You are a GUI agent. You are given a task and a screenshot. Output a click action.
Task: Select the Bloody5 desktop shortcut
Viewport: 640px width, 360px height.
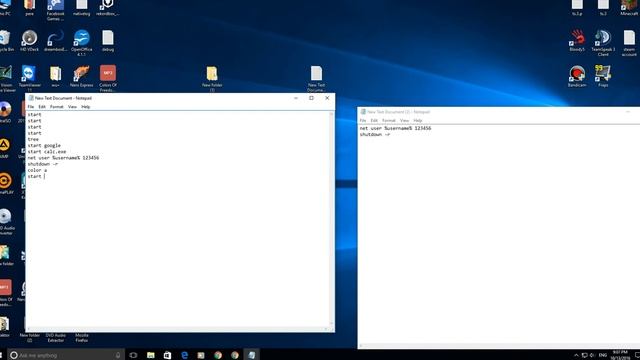[x=577, y=40]
